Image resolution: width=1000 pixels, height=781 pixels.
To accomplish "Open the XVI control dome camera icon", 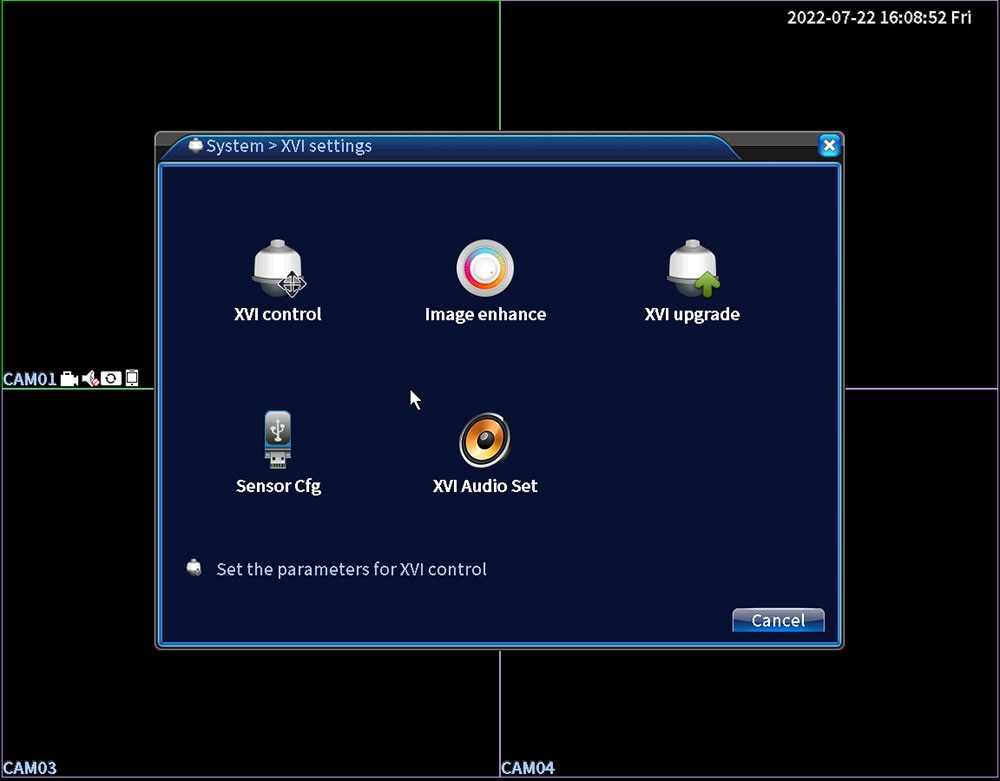I will (279, 268).
